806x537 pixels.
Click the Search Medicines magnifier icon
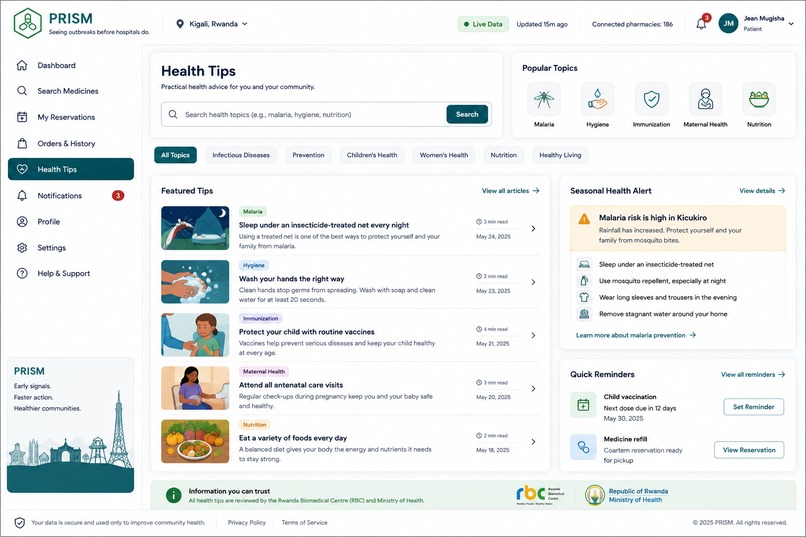pyautogui.click(x=22, y=91)
